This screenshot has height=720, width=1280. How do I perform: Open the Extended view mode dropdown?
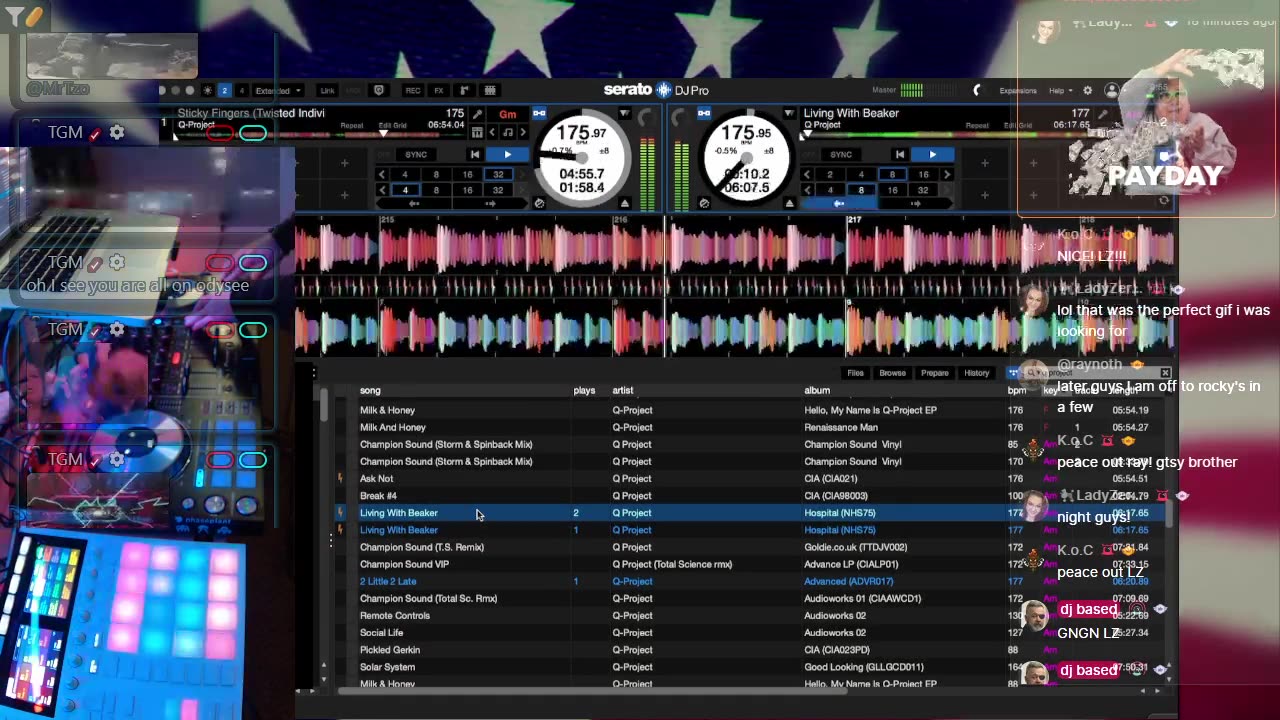click(x=277, y=90)
